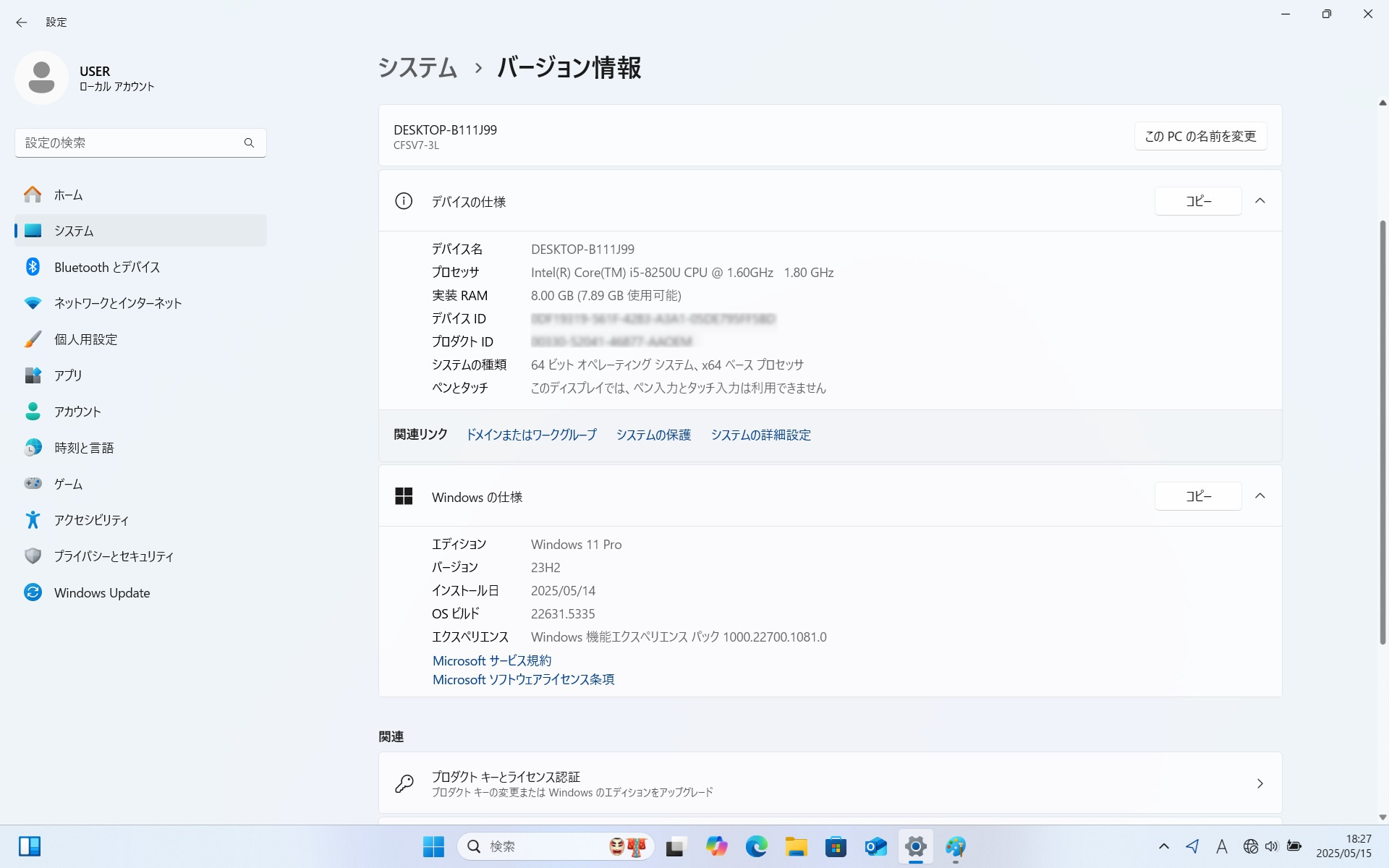Click the battery tray icon
This screenshot has width=1389, height=868.
[1294, 846]
